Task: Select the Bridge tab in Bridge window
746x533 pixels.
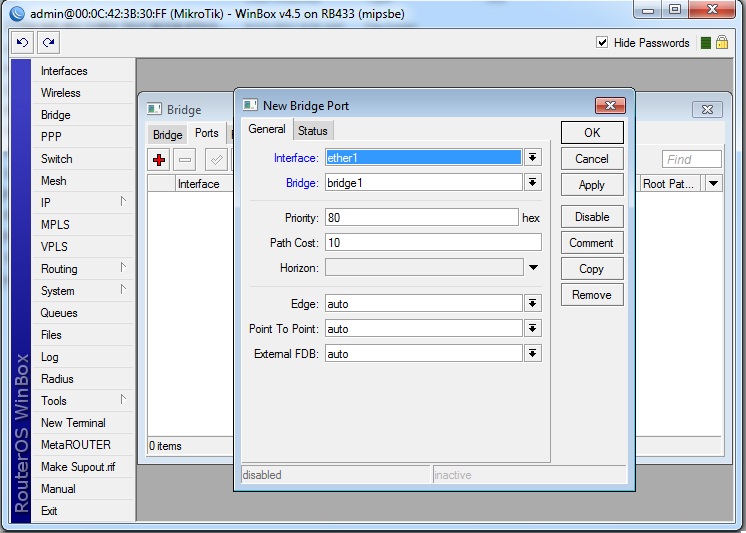Action: click(167, 135)
